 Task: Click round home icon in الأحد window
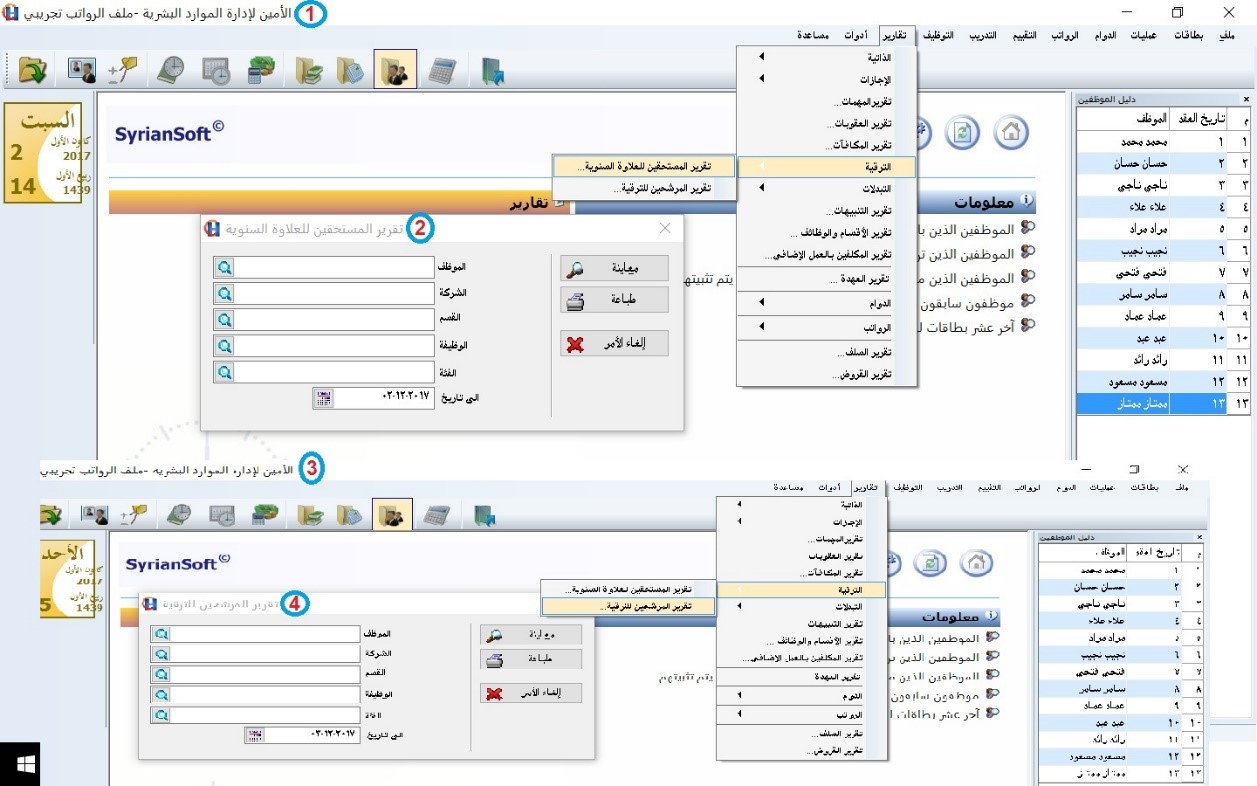tap(976, 563)
